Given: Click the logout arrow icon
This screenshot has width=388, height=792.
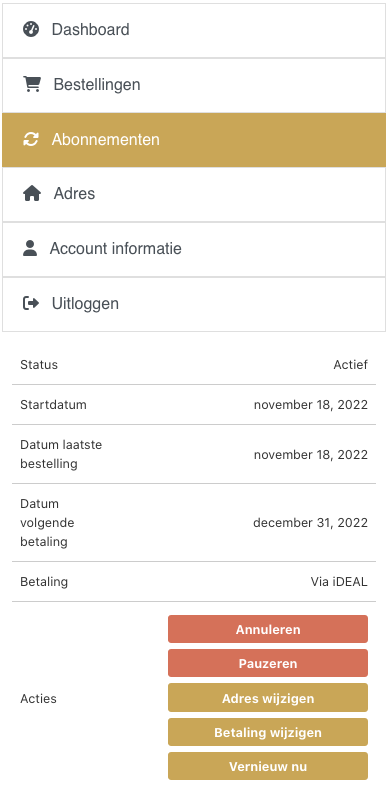Looking at the screenshot, I should (31, 303).
